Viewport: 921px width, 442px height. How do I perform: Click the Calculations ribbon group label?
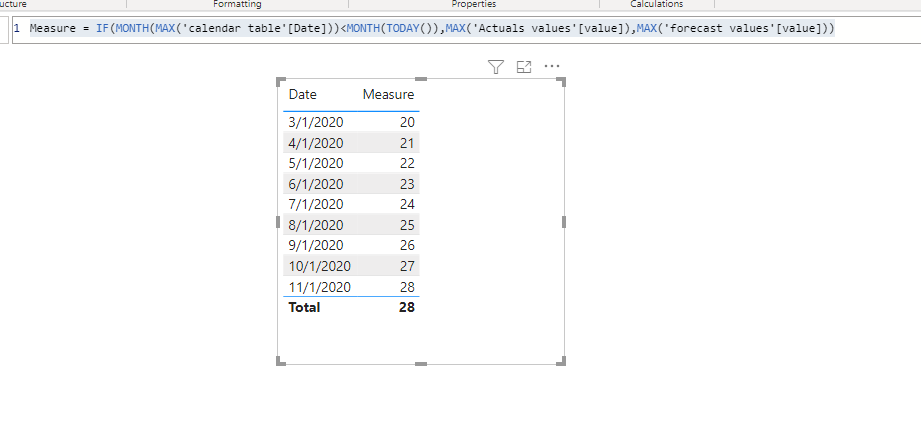tap(657, 4)
